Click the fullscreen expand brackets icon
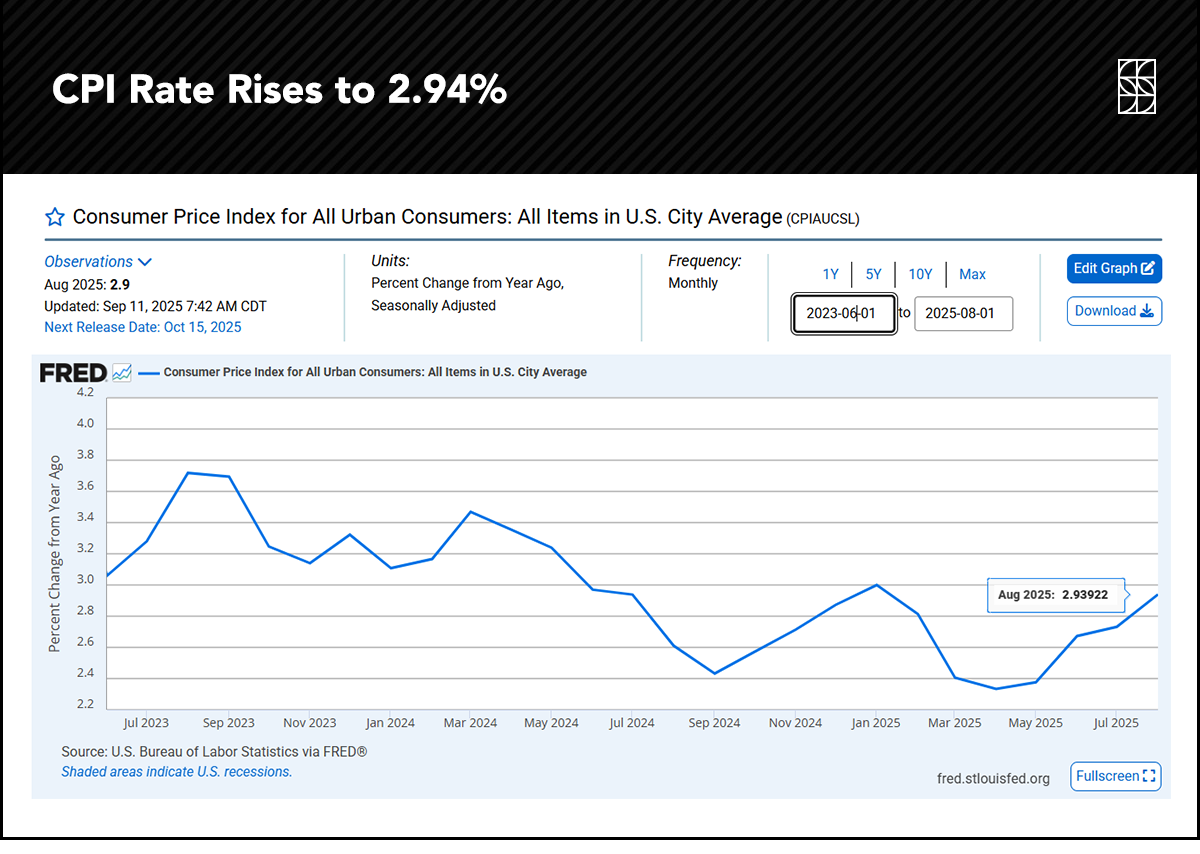Screen dimensions: 1200x854 tap(1149, 776)
